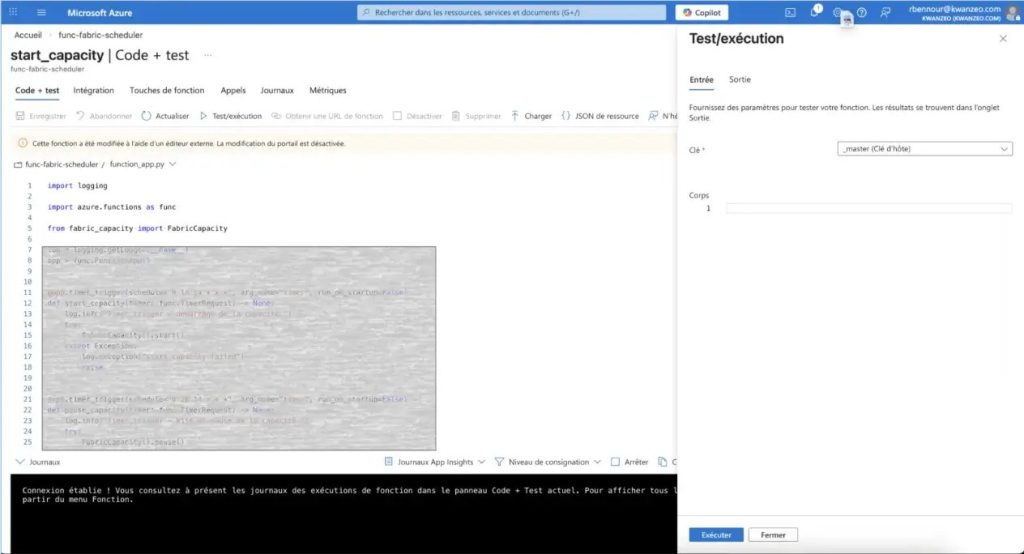Open the hamburger portal menu

(41, 12)
